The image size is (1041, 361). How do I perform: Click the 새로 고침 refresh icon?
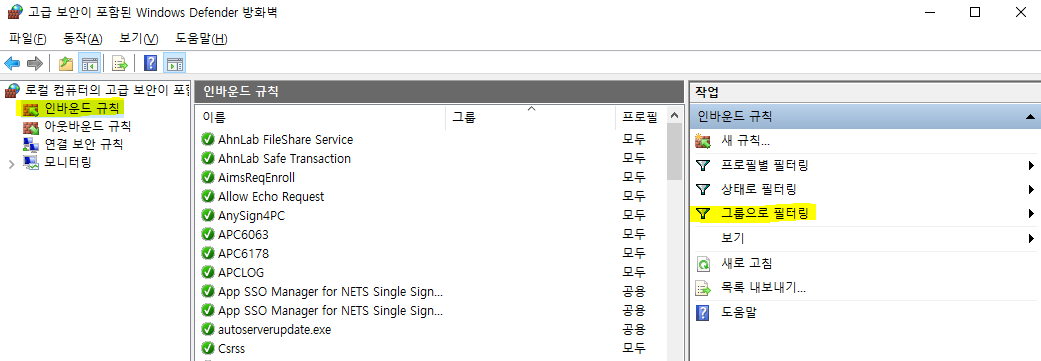pos(703,264)
